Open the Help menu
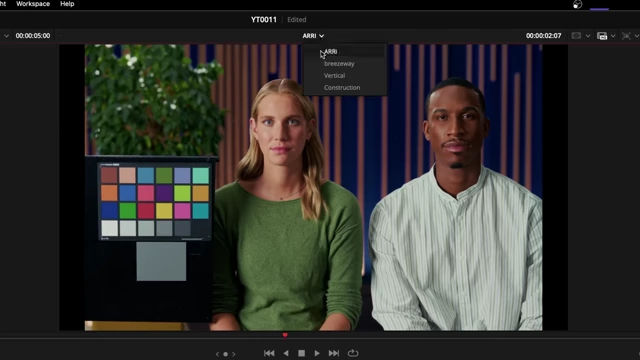640x360 pixels. point(67,4)
